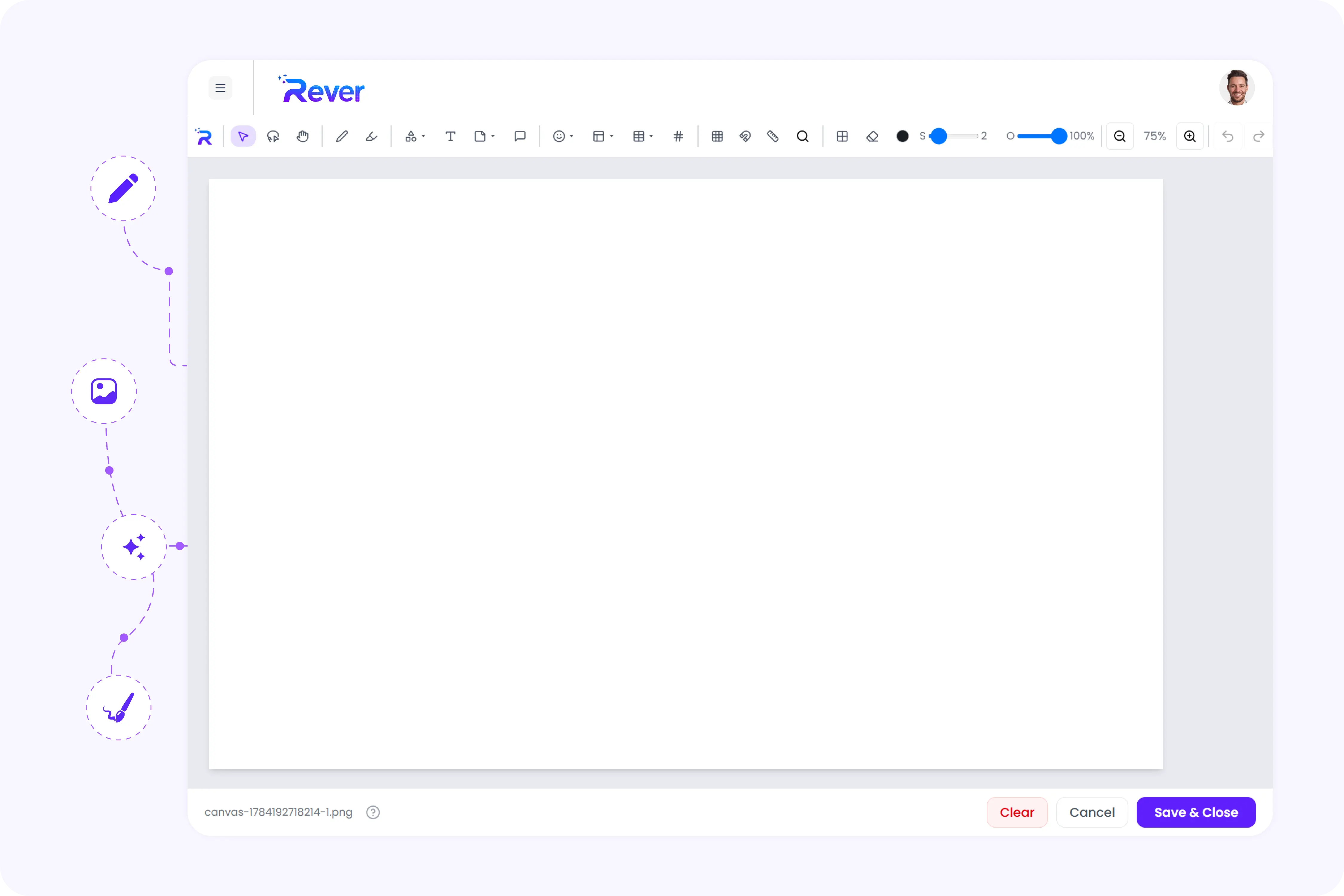1344x896 pixels.
Task: Click the canvas-1784192718214-1.png filename
Action: pos(278,812)
